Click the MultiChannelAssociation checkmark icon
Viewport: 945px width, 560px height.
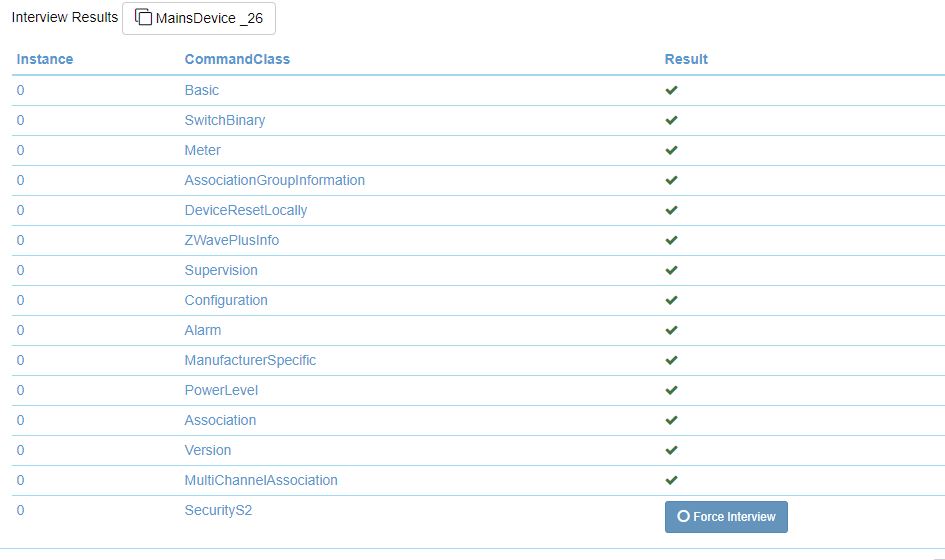click(672, 480)
